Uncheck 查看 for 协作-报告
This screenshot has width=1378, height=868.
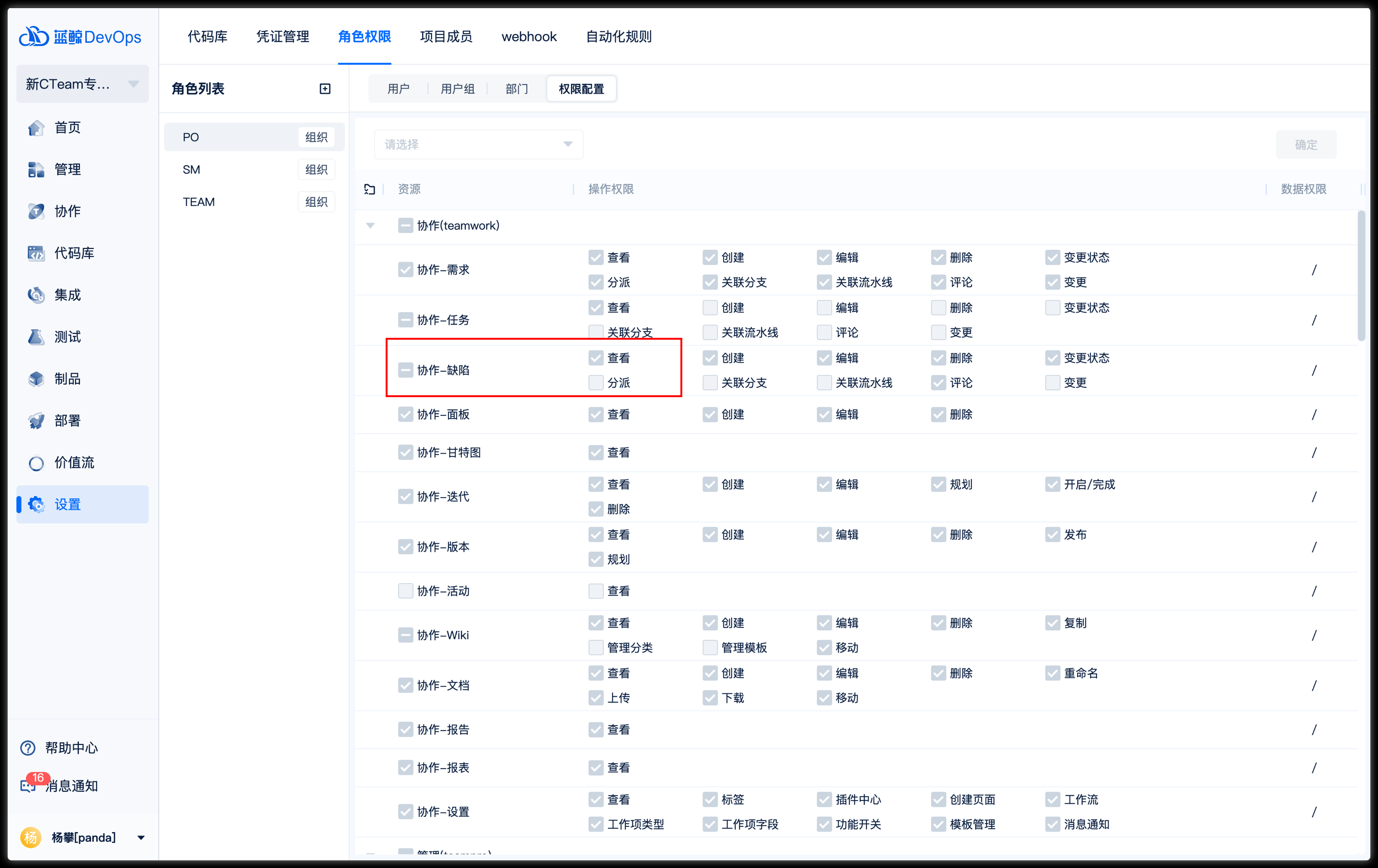click(596, 730)
